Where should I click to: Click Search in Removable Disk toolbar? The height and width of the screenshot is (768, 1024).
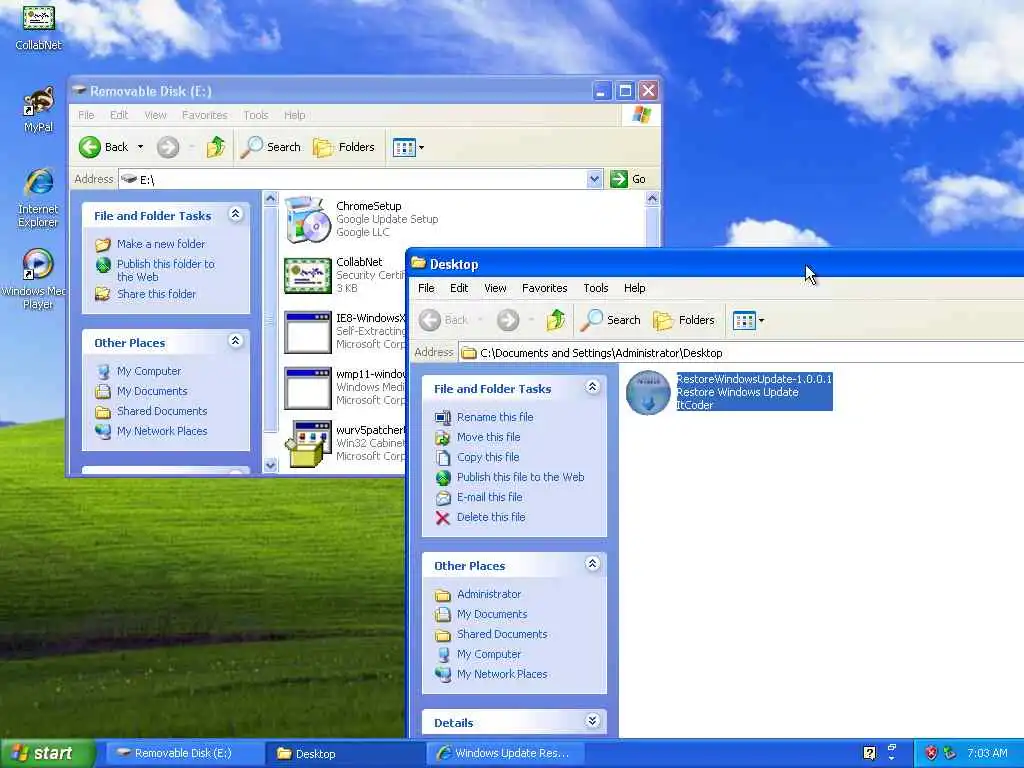click(270, 147)
